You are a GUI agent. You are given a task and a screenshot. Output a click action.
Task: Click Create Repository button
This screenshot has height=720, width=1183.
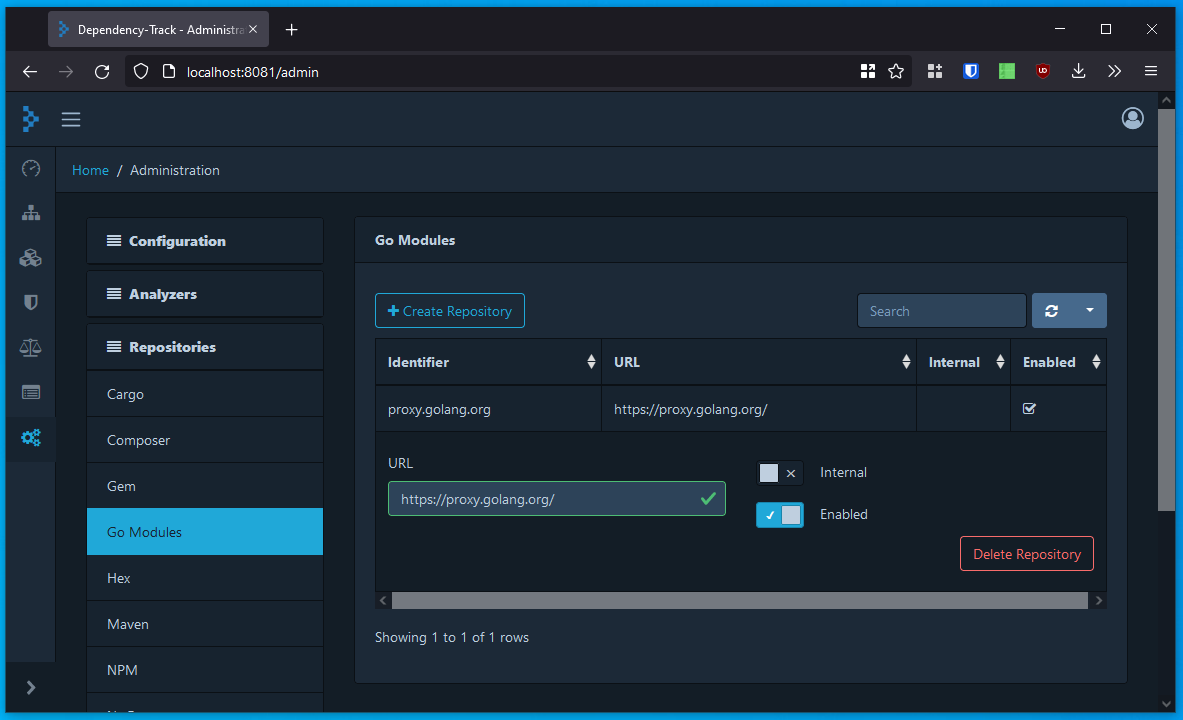[450, 311]
